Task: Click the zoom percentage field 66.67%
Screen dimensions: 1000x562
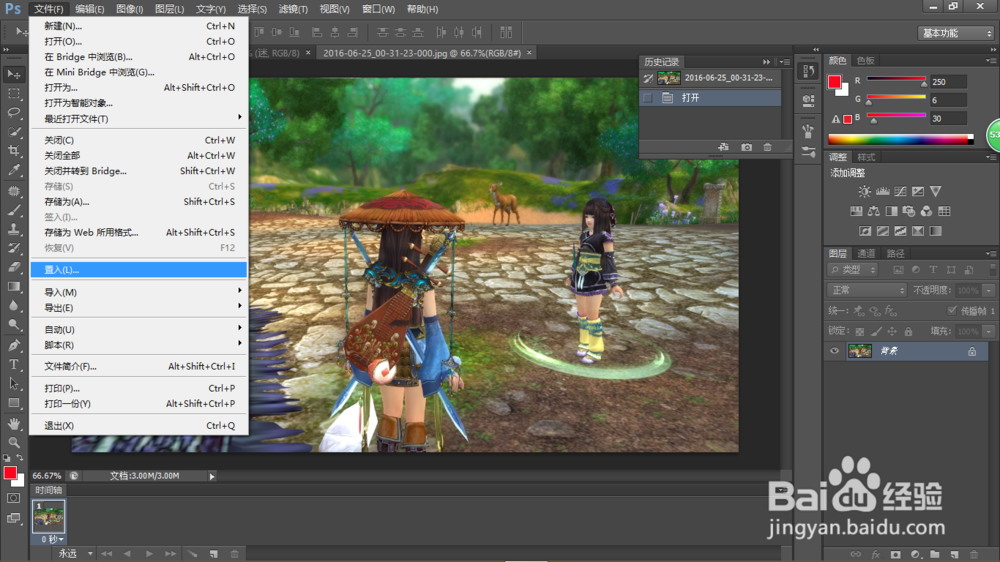Action: [47, 476]
